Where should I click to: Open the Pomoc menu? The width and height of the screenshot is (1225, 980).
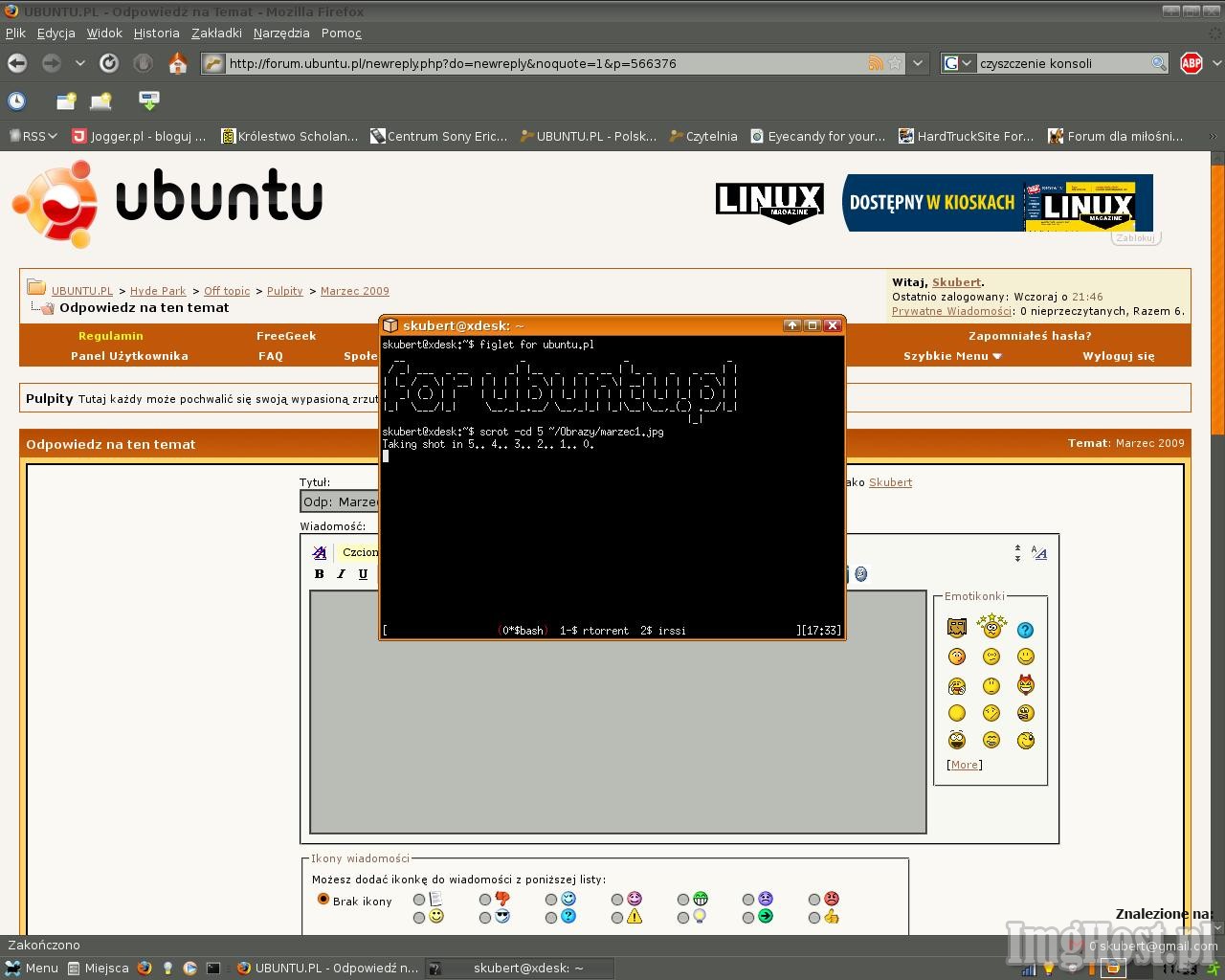click(342, 33)
